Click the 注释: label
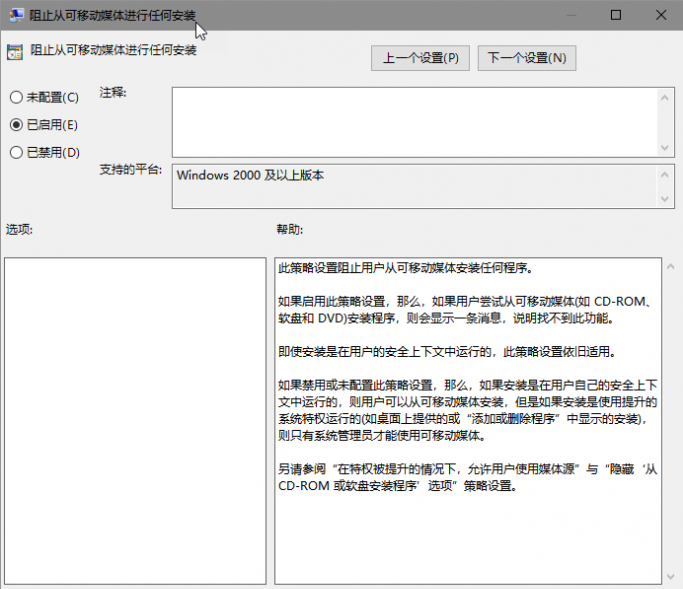683x589 pixels. click(113, 93)
